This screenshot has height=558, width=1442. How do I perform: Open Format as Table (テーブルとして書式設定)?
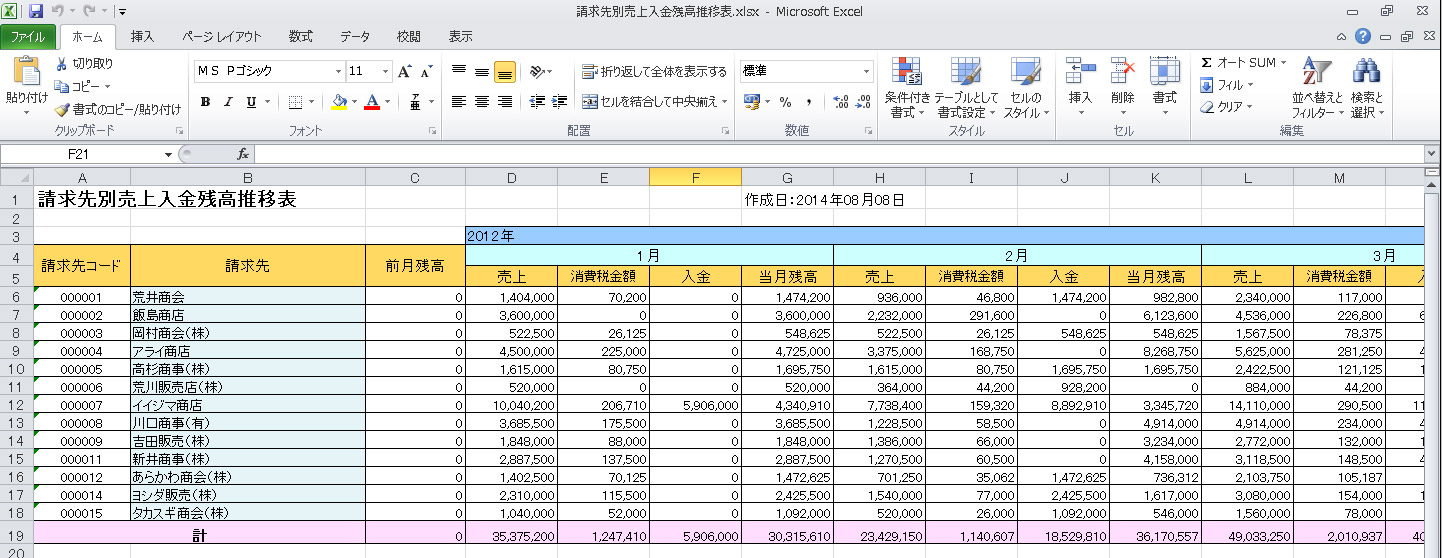coord(966,88)
